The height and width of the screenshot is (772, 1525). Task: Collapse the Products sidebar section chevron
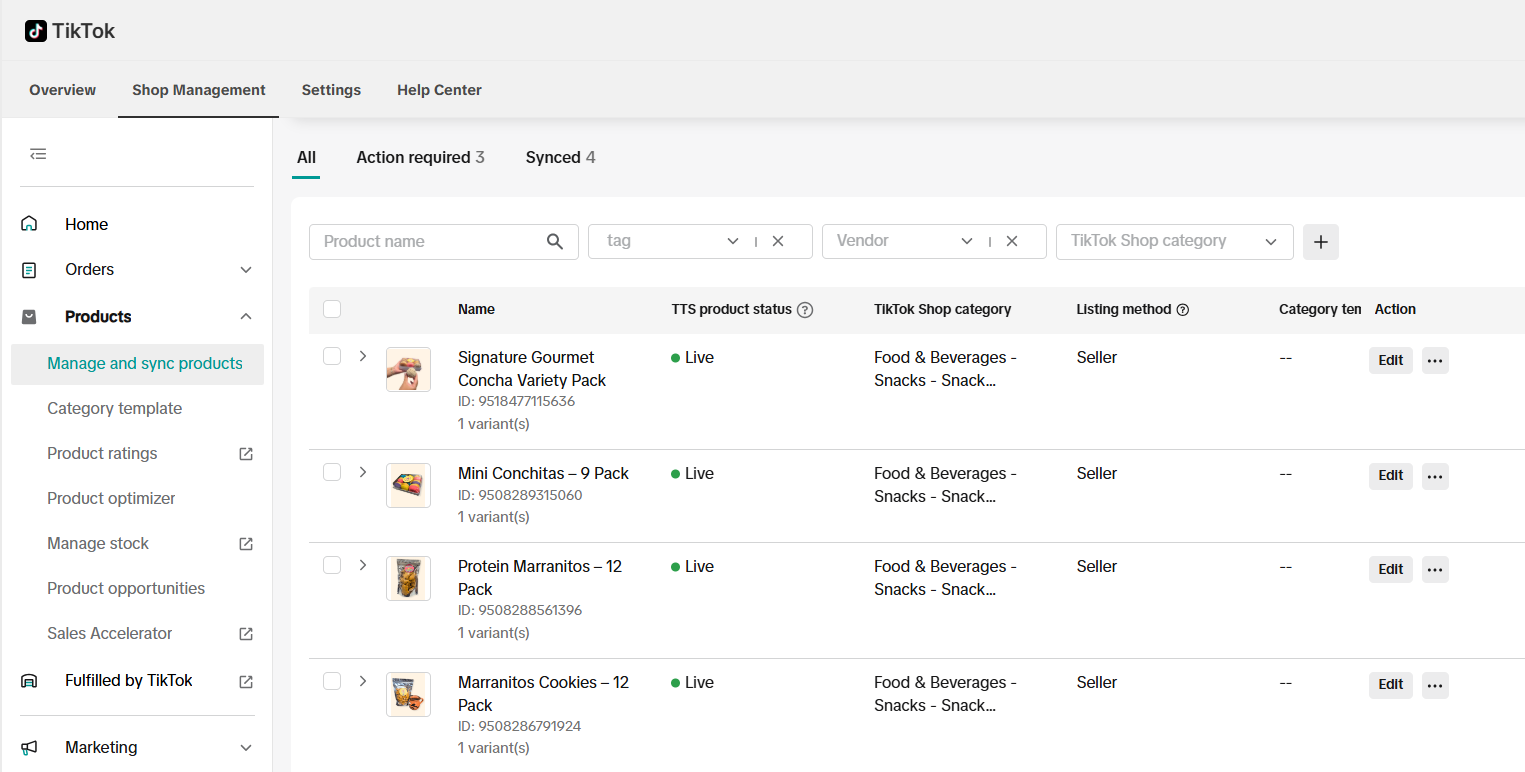246,317
